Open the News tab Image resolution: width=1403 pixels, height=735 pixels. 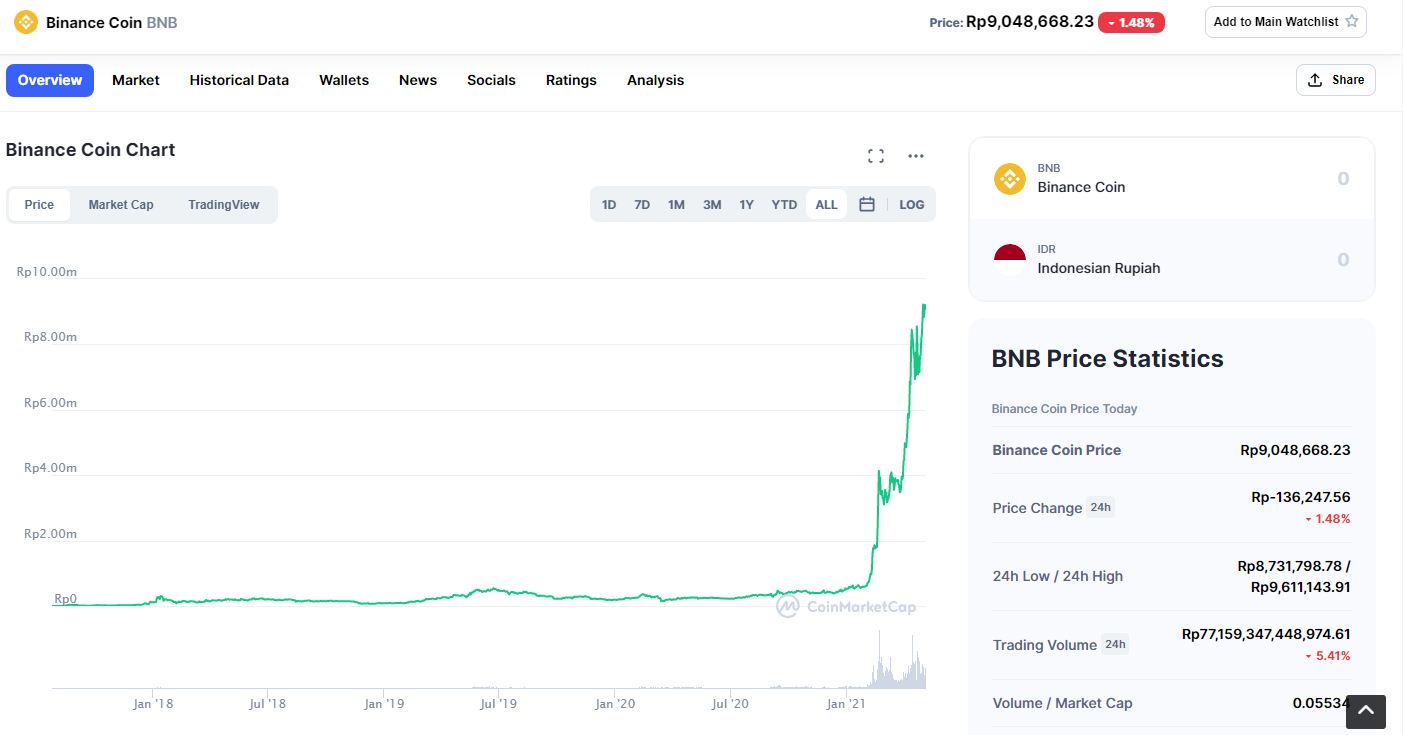pos(418,80)
